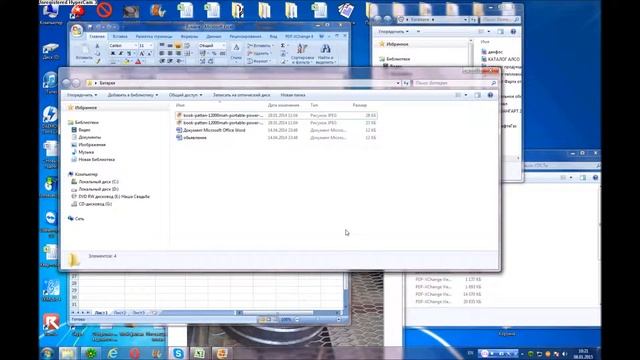Select the Лист2 sheet tab in Excel
This screenshot has width=640, height=360.
coord(119,313)
